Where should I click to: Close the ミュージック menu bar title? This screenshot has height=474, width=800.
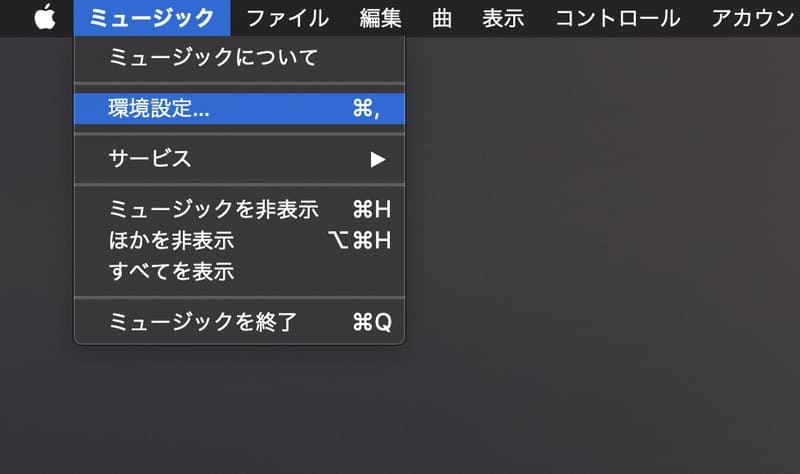152,18
